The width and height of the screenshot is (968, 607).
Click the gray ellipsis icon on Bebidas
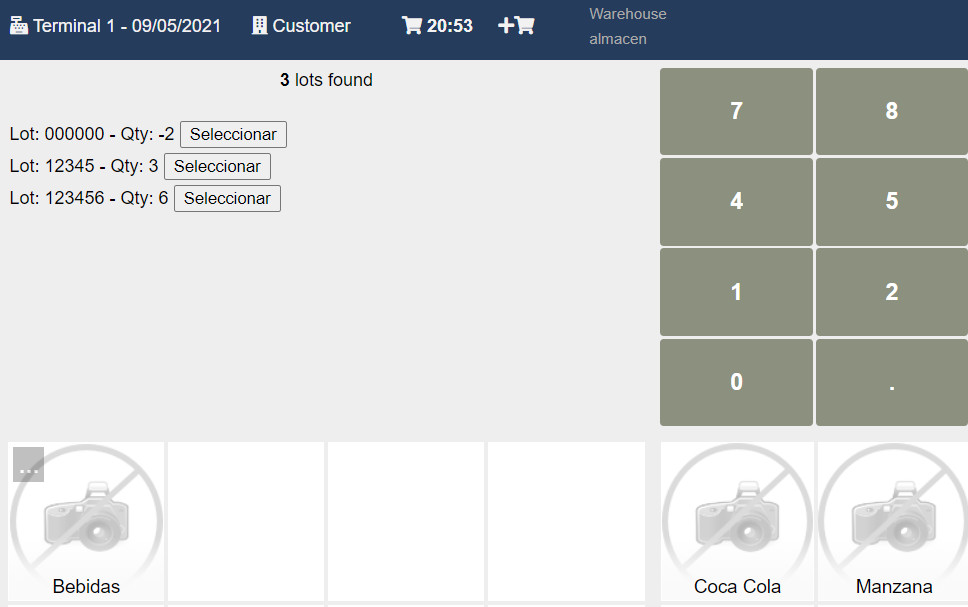28,465
